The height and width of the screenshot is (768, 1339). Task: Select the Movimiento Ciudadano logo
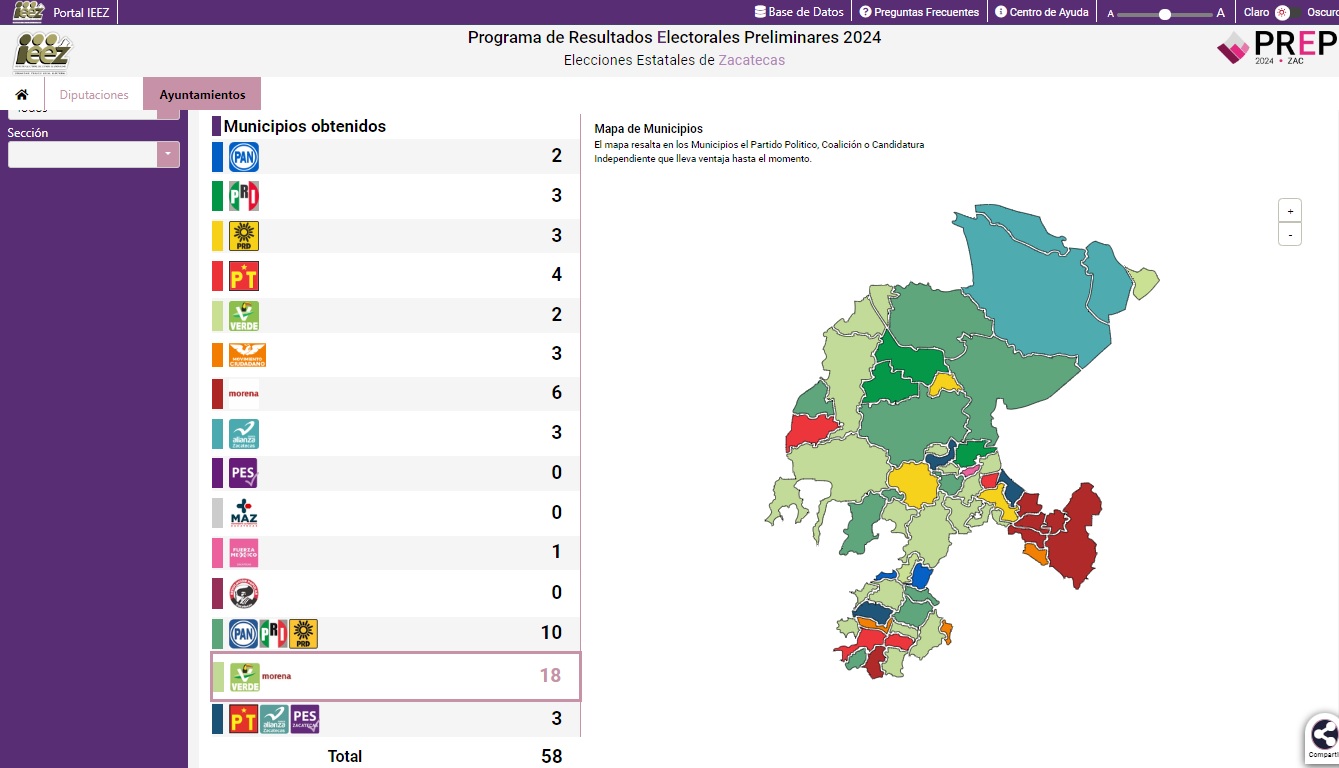click(x=247, y=354)
